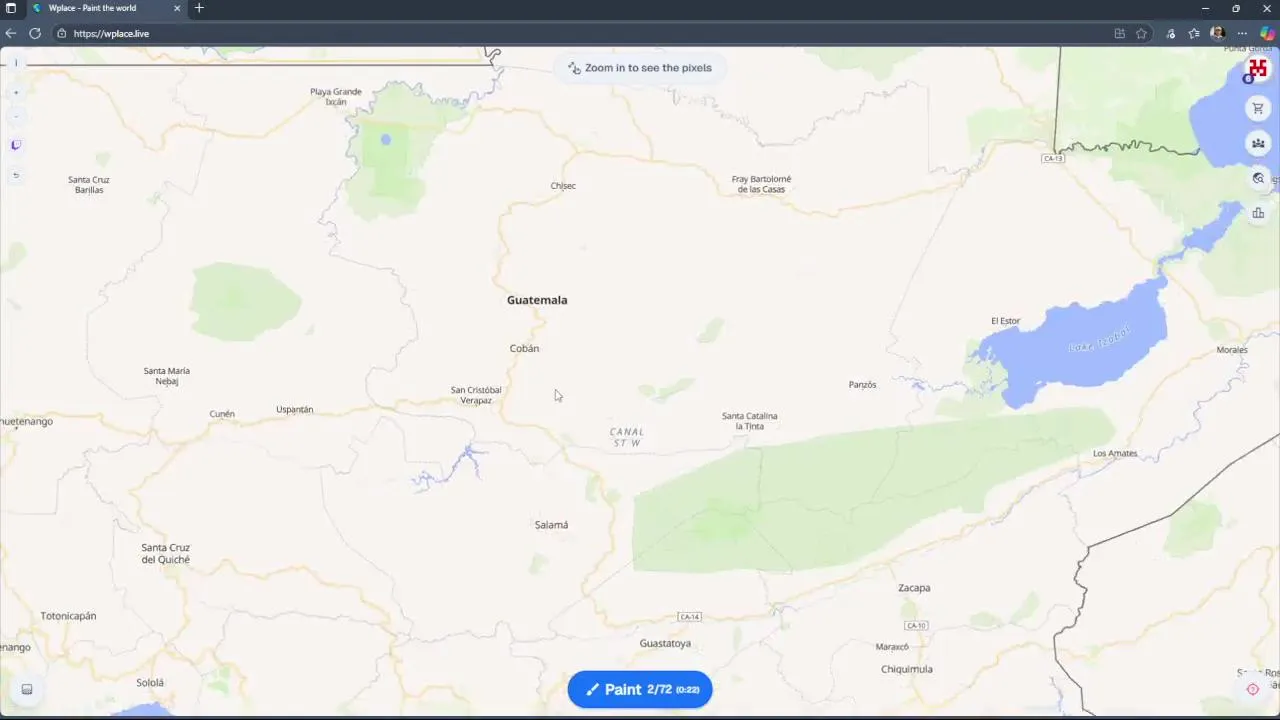Click the CA-13 road marker
This screenshot has height=720, width=1280.
[x=1052, y=159]
